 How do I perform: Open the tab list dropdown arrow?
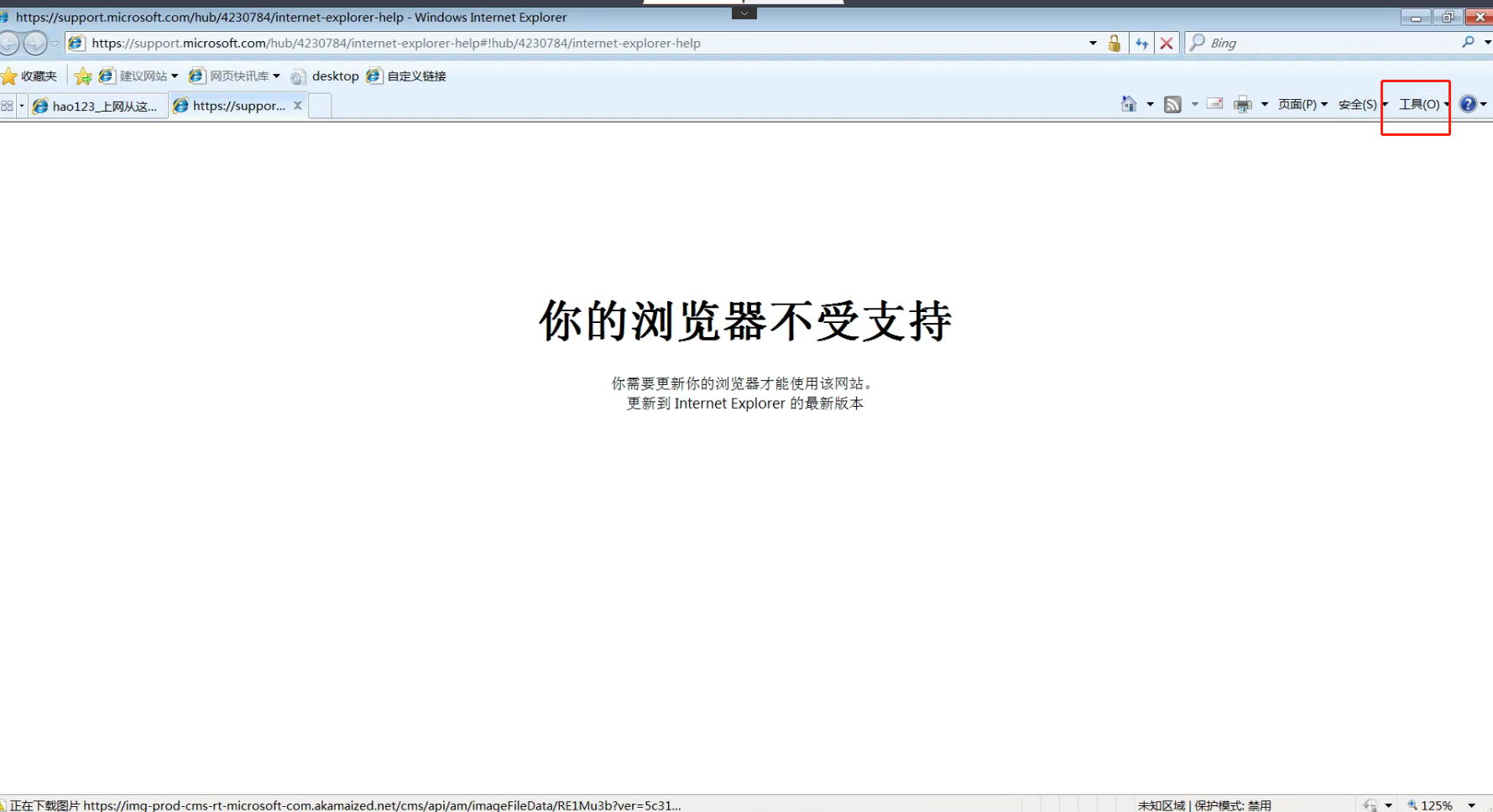22,106
